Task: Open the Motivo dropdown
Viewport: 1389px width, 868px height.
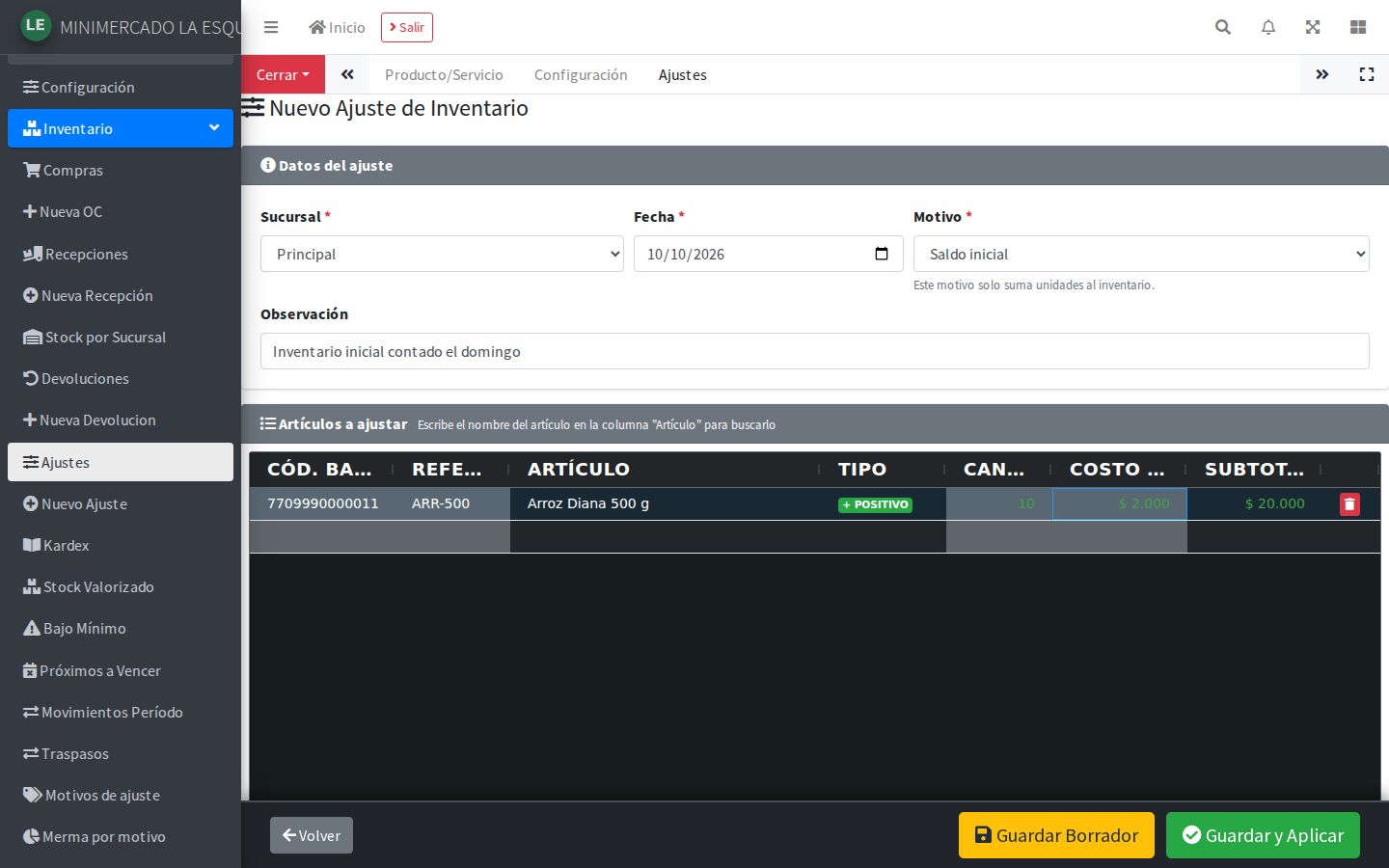Action: coord(1141,254)
